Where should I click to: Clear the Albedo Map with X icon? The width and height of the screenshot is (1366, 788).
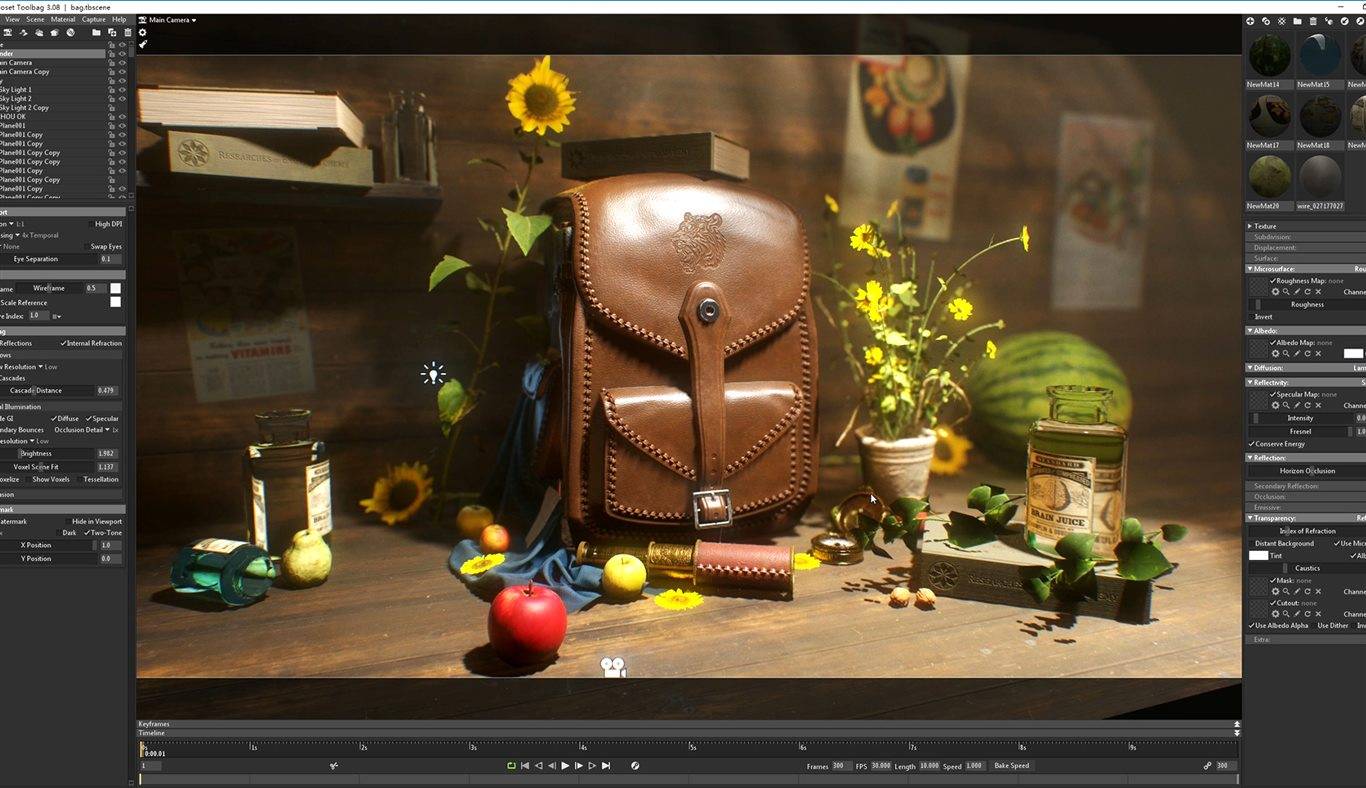point(1318,353)
